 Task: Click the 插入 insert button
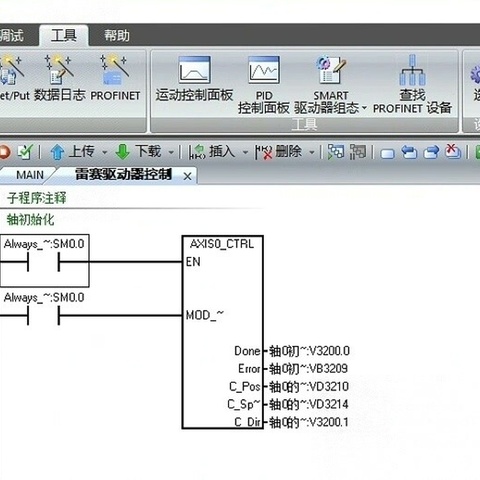(212, 152)
